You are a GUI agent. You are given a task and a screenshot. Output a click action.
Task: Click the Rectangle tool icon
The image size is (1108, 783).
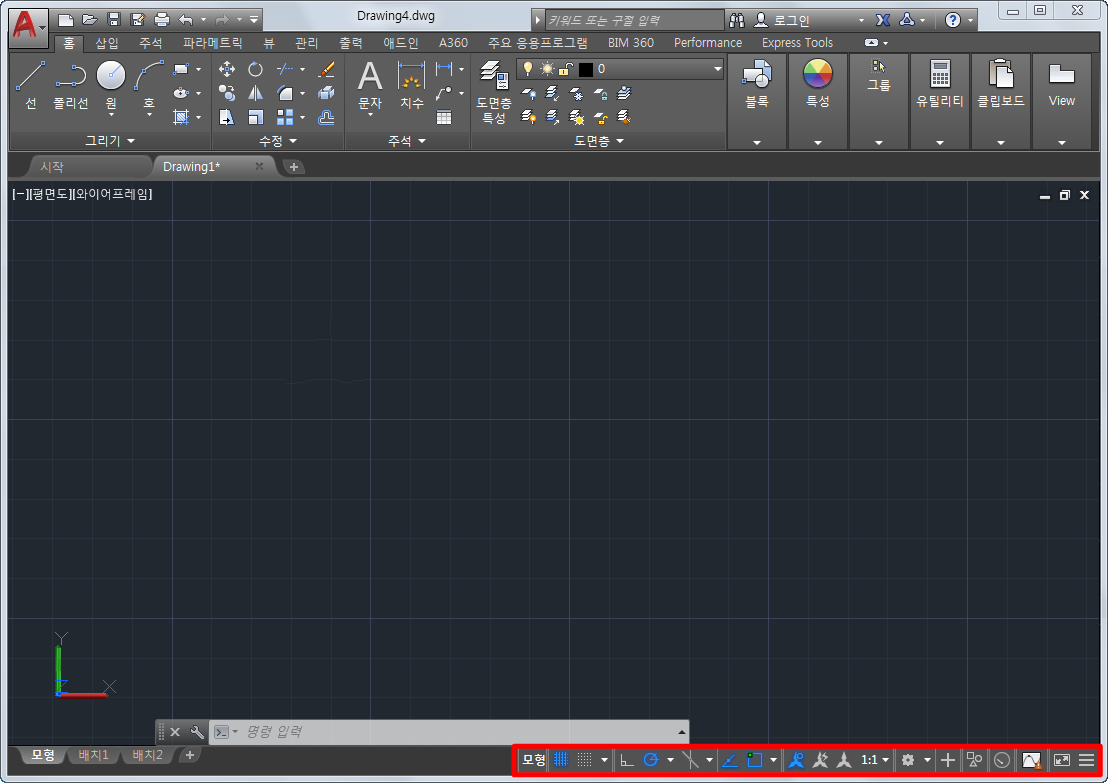pos(182,69)
